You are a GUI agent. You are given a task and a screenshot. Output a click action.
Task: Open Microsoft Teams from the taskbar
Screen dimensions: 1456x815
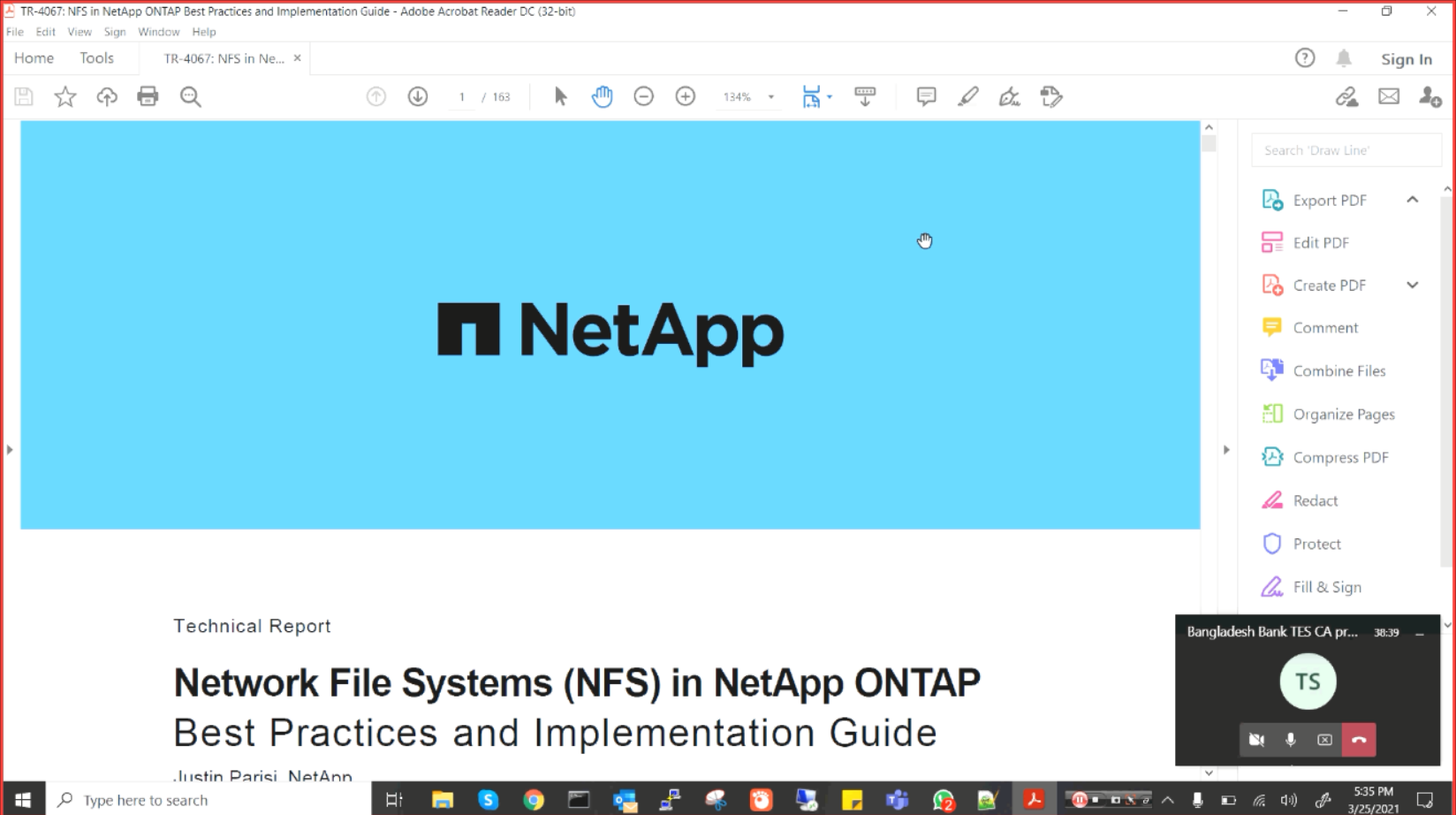898,800
